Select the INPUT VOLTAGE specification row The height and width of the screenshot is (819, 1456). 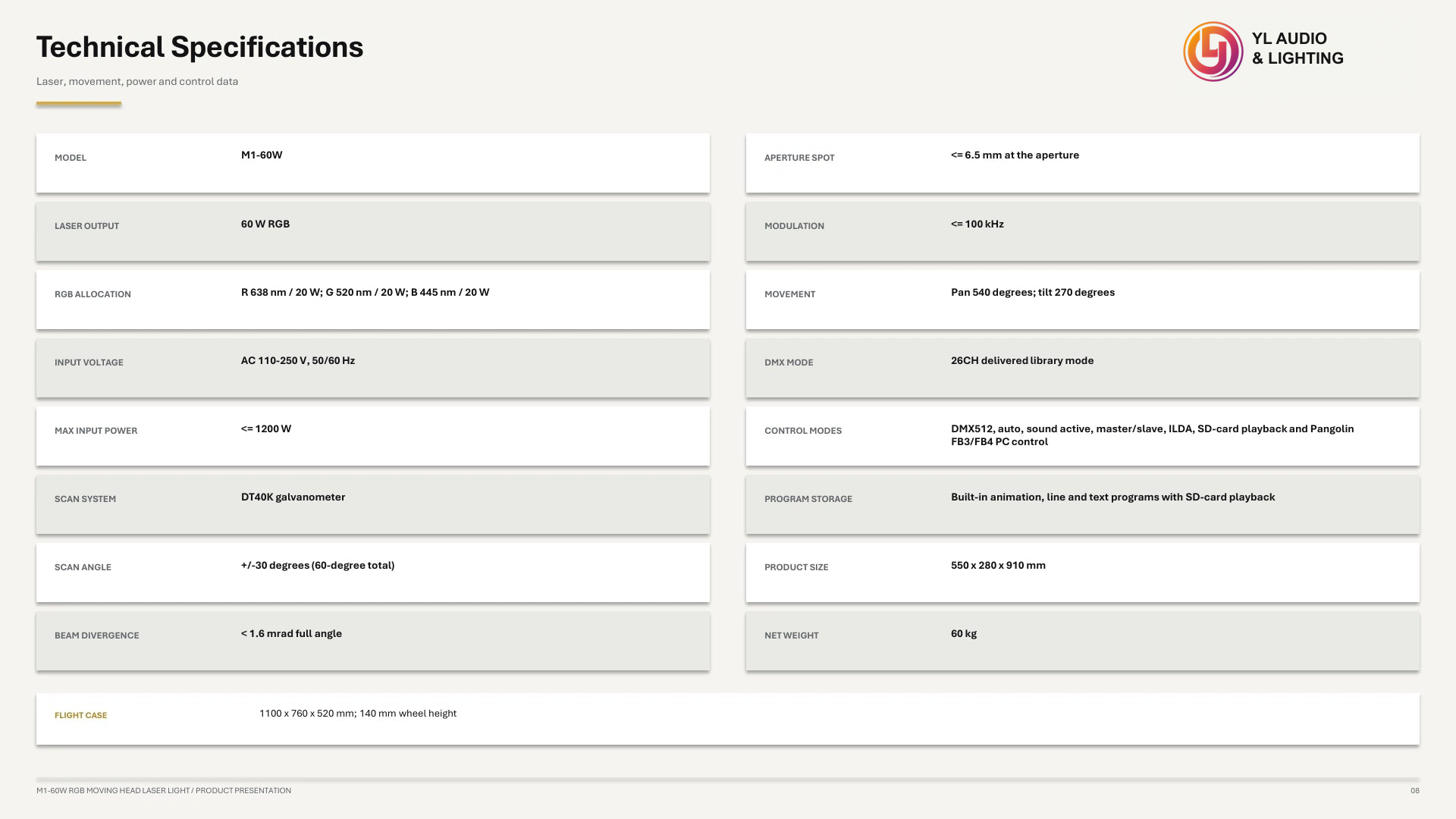click(373, 368)
